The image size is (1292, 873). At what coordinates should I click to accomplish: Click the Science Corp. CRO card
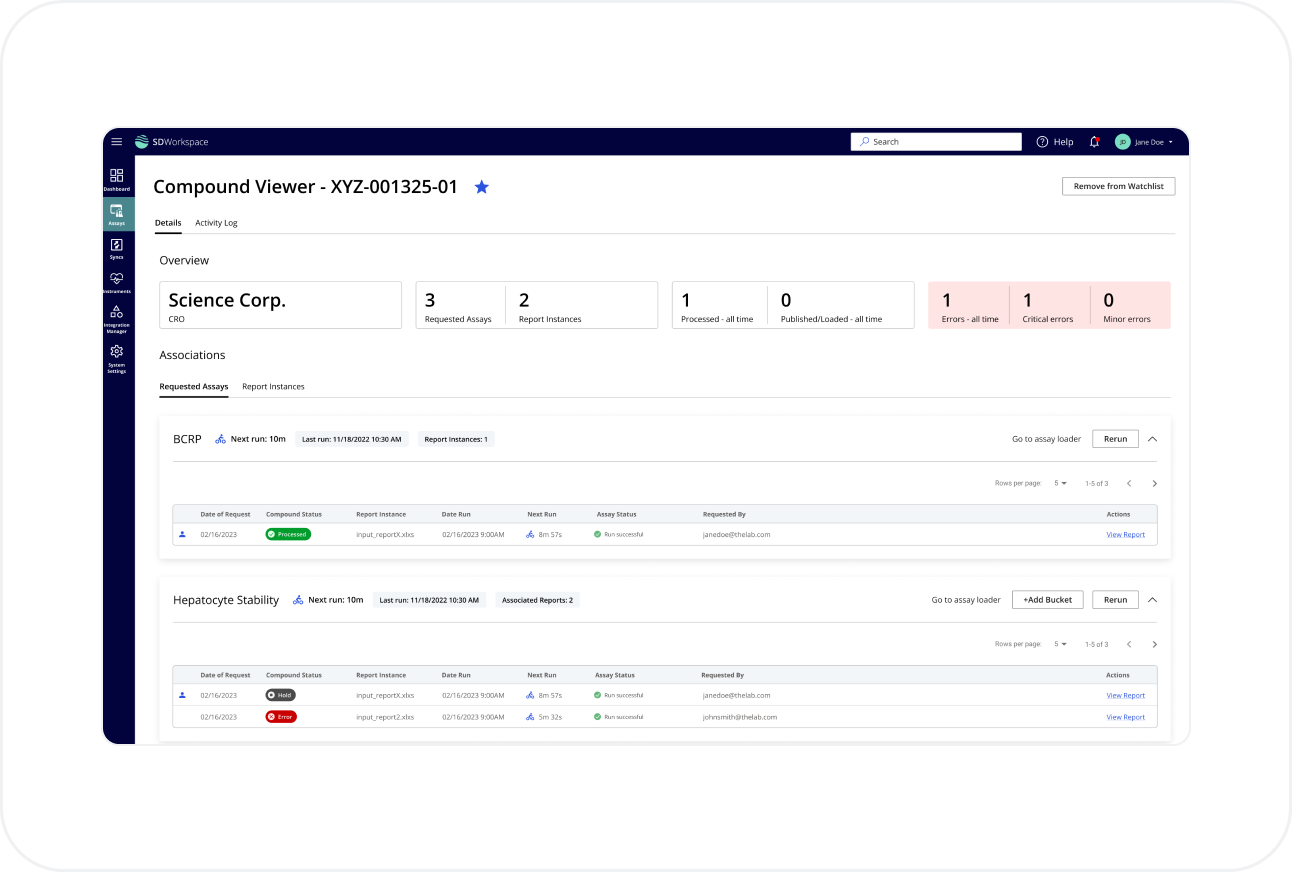tap(280, 305)
